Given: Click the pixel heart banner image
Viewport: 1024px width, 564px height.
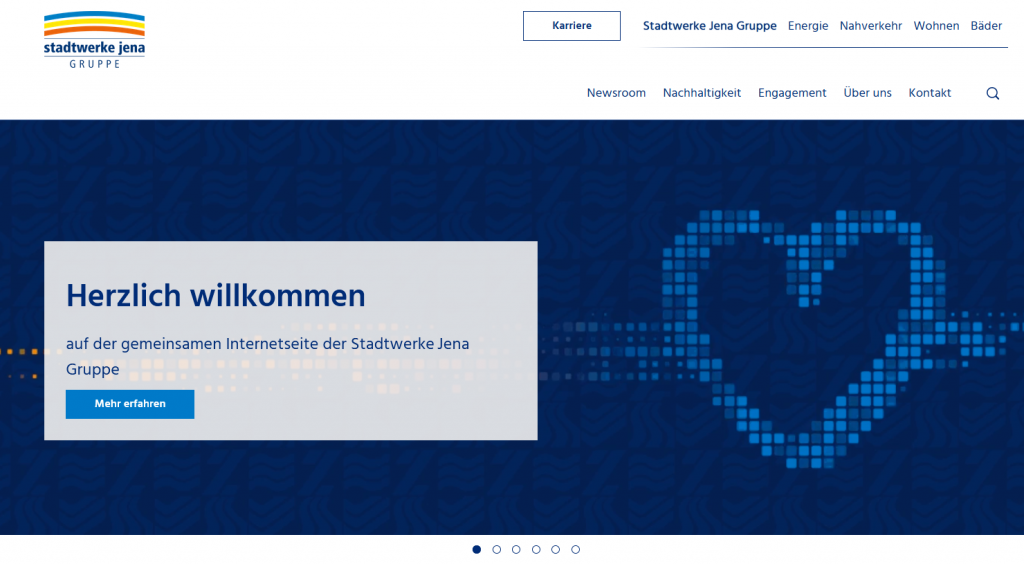Looking at the screenshot, I should tap(803, 338).
